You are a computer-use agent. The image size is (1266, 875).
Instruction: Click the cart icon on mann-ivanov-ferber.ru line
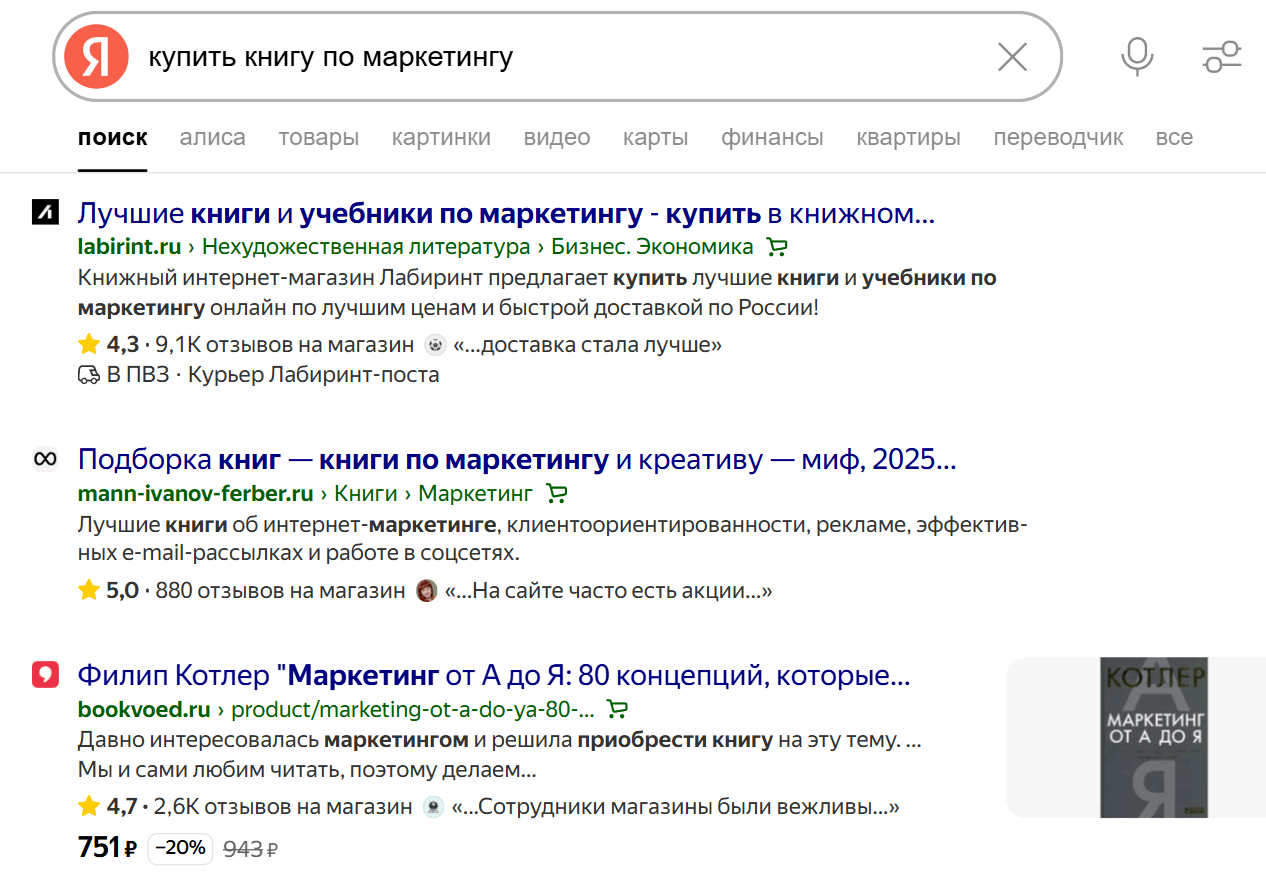(x=557, y=493)
